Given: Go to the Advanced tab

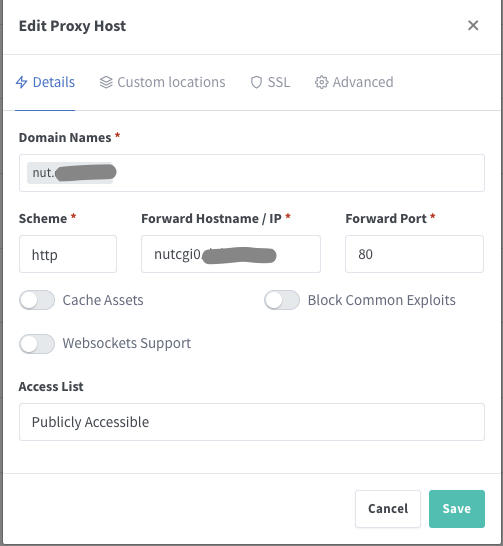Looking at the screenshot, I should click(x=354, y=82).
